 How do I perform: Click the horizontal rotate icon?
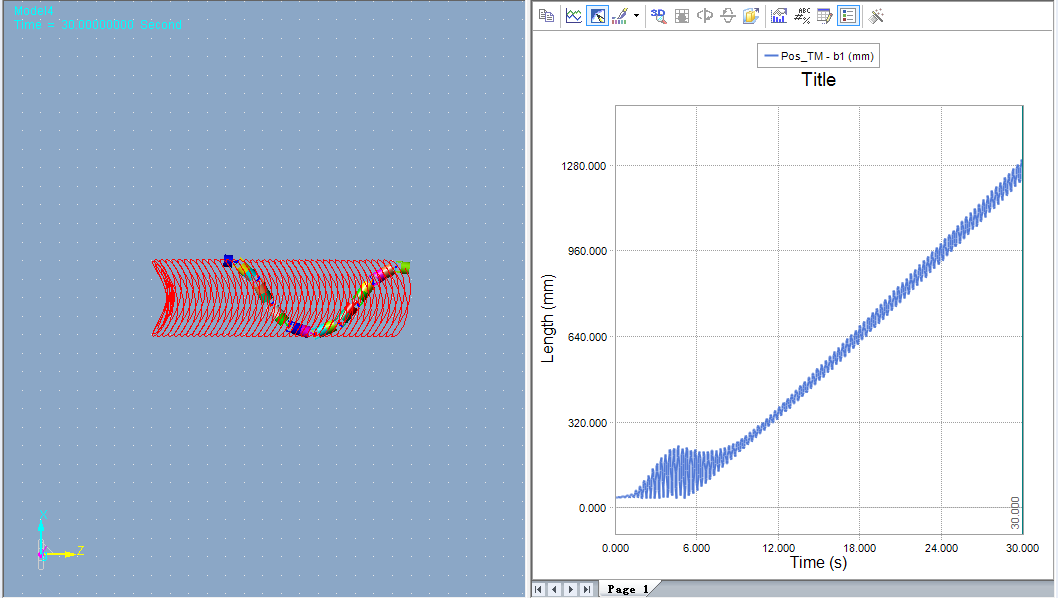click(x=705, y=16)
